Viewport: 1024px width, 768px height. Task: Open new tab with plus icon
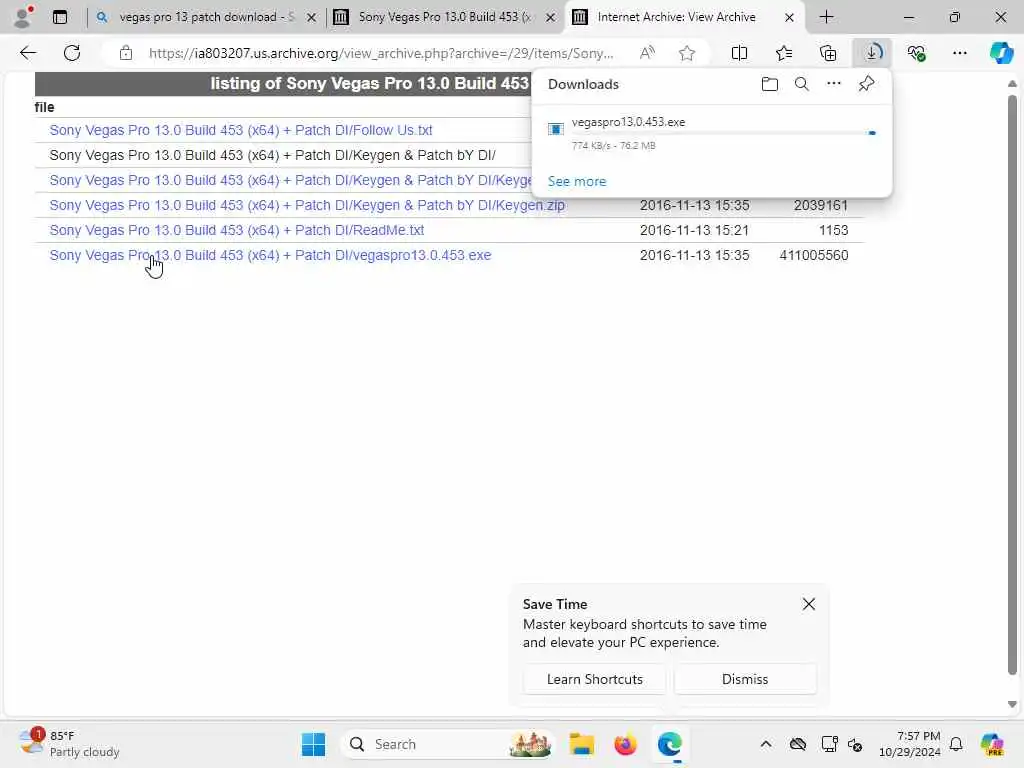point(826,17)
